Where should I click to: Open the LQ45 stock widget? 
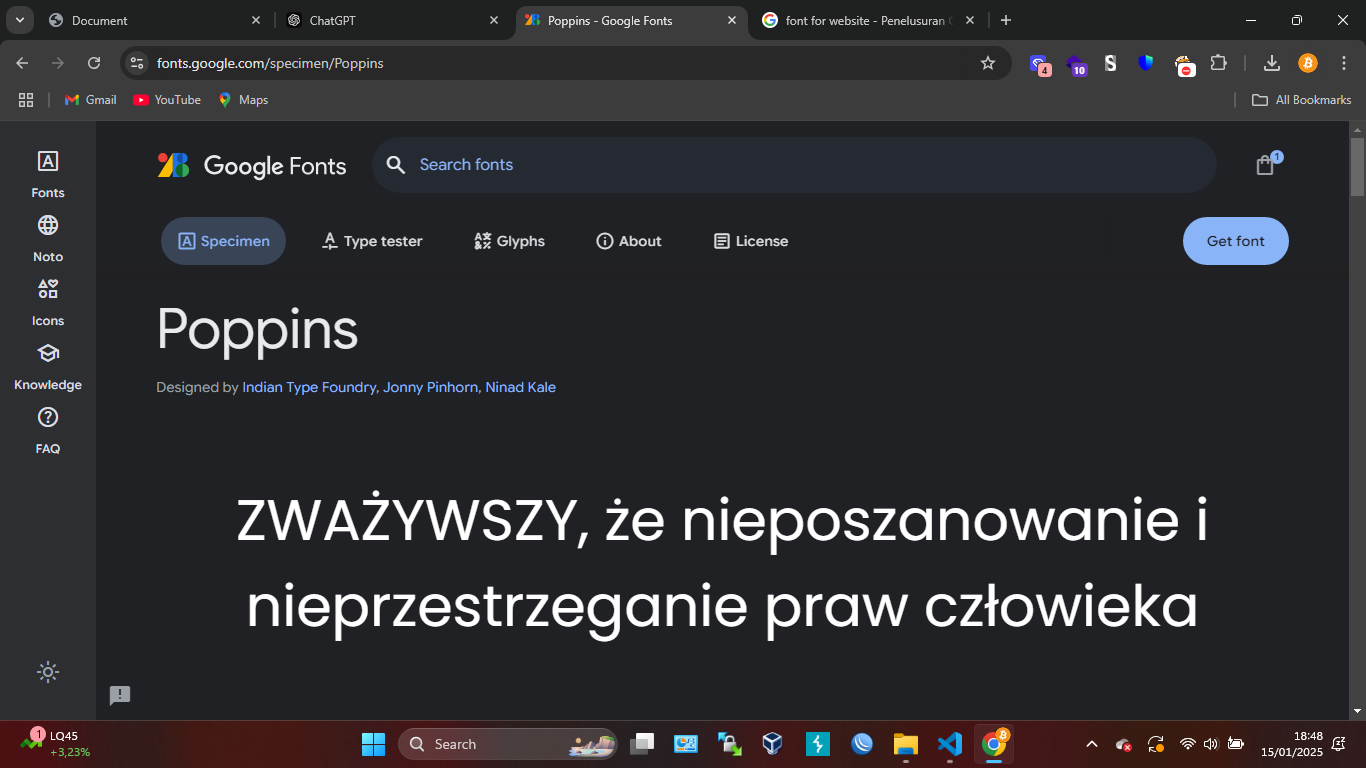point(57,744)
